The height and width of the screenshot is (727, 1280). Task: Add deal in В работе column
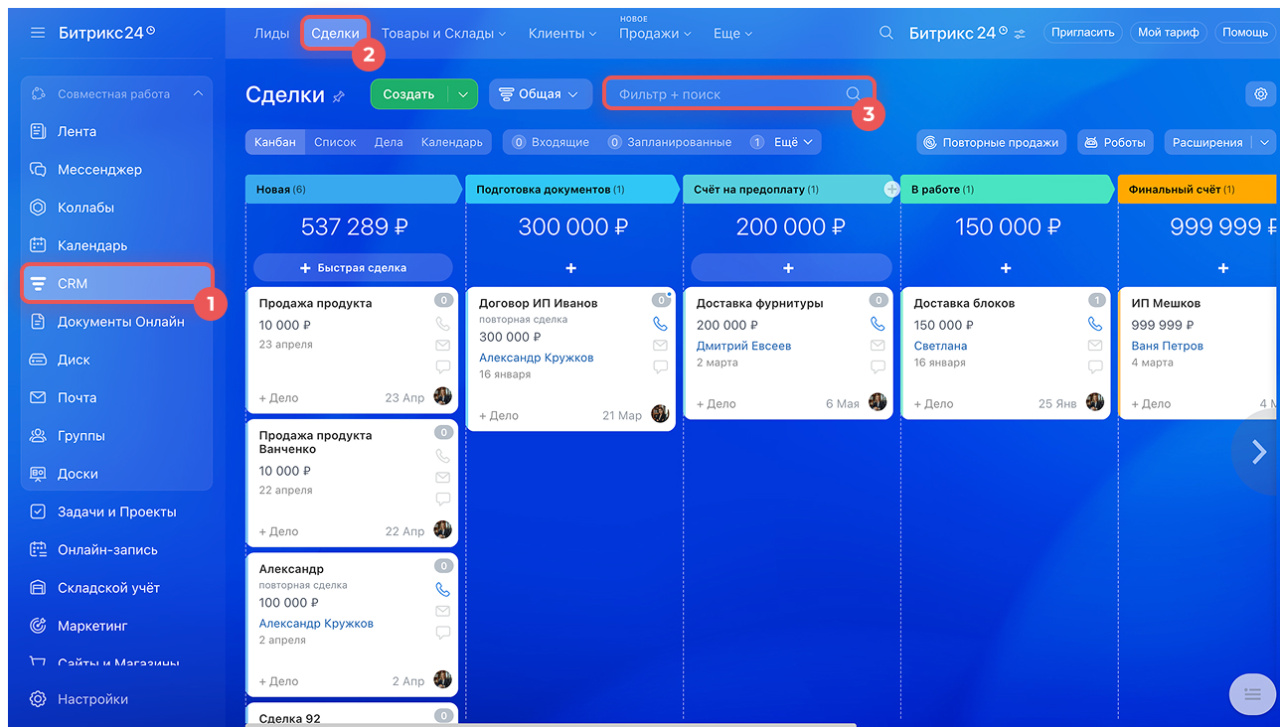click(1005, 268)
